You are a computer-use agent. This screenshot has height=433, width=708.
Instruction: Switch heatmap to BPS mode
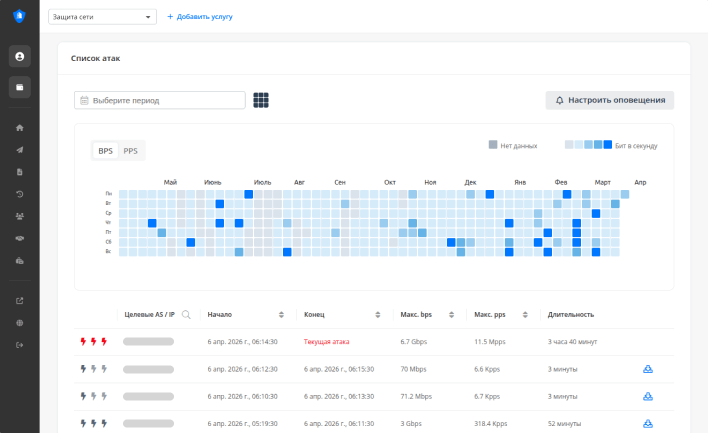pos(105,151)
